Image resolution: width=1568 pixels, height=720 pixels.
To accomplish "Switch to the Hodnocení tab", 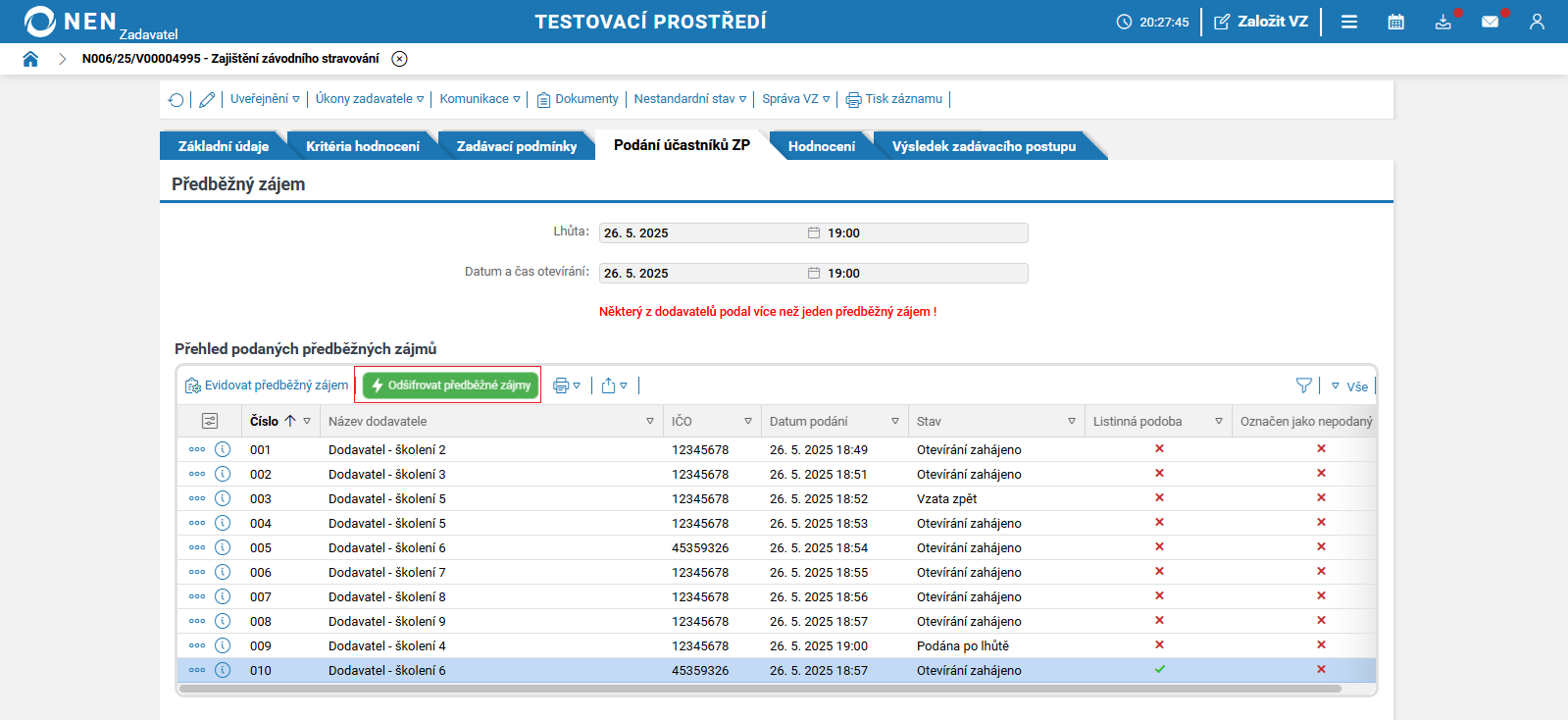I will [x=821, y=146].
